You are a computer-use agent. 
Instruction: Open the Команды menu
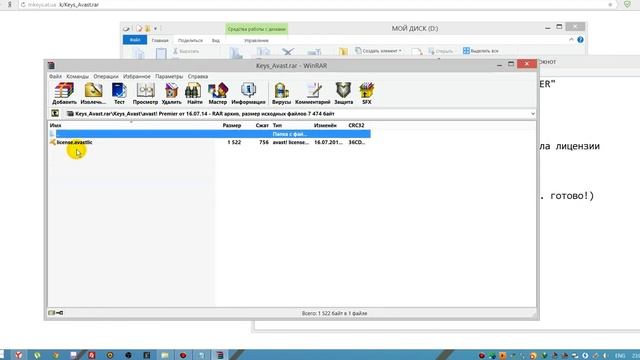tap(77, 76)
